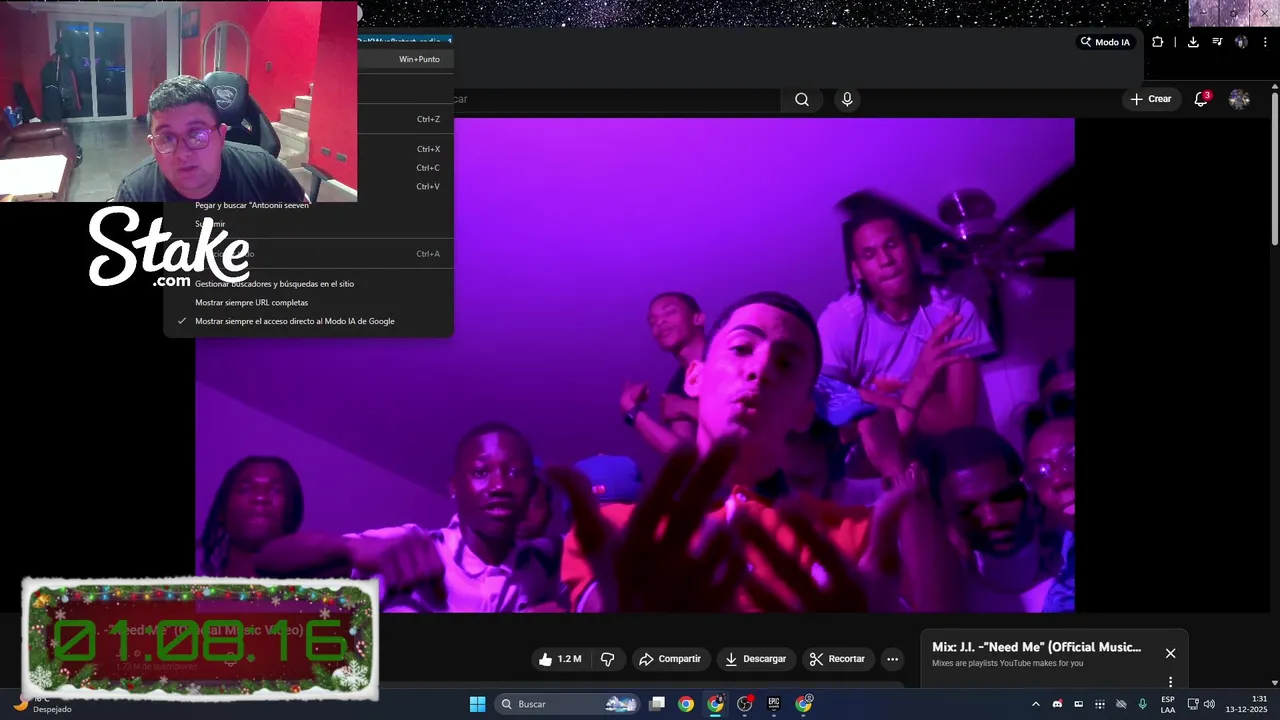Select 'Mostrar siempre URL completas' option
Screen dimensions: 1280x720
308,302
